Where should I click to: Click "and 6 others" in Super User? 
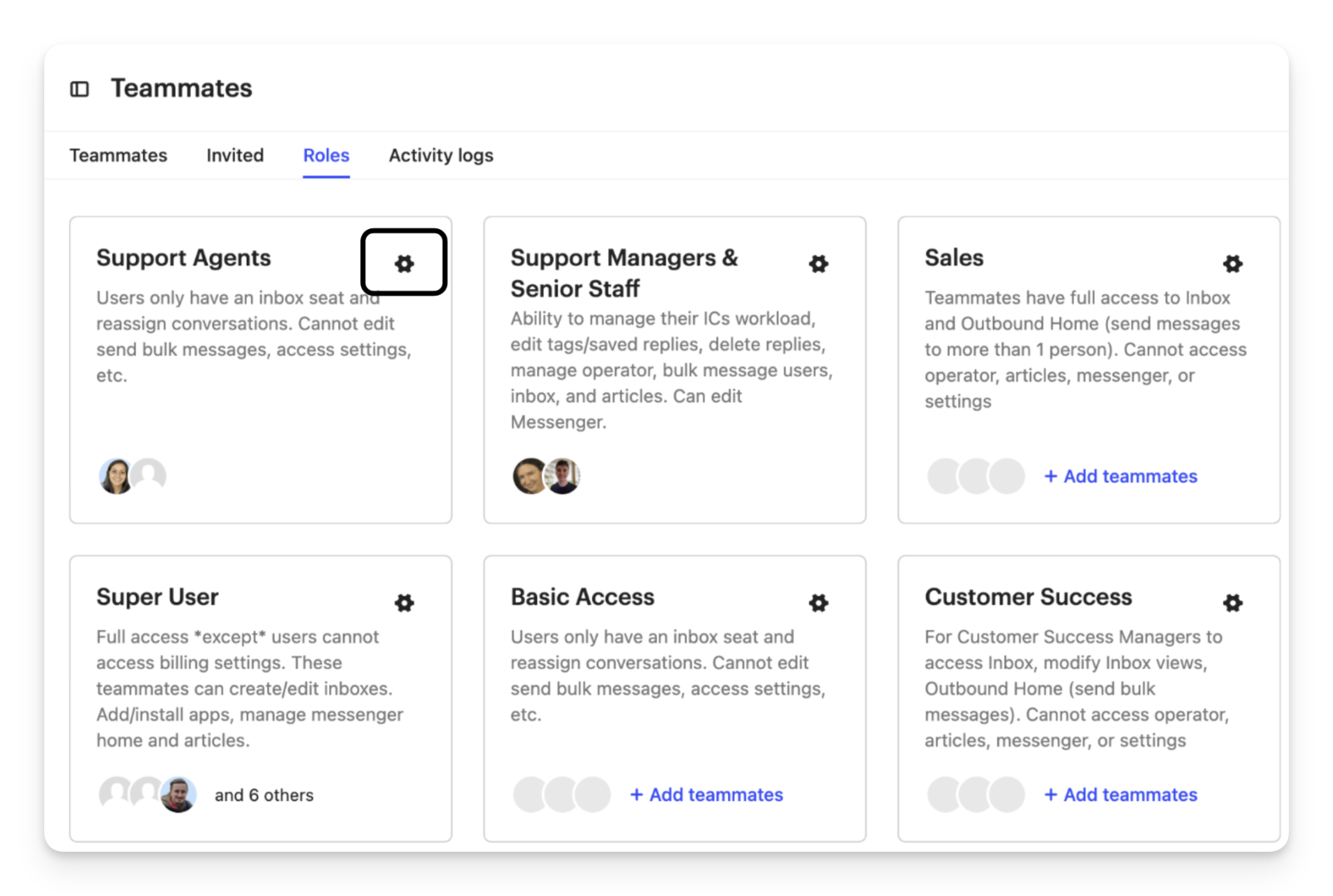tap(264, 796)
